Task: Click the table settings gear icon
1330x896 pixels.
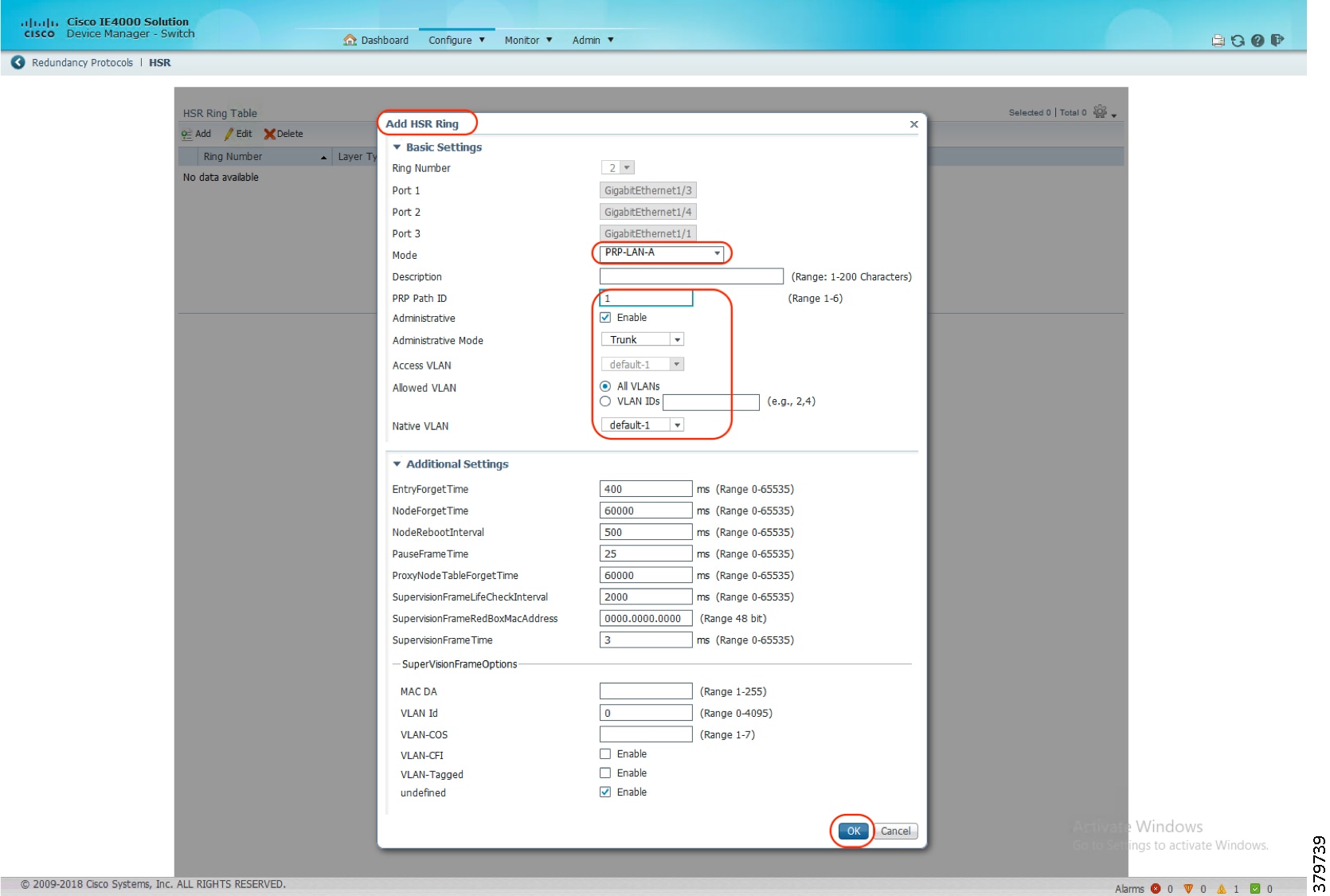Action: (1100, 112)
